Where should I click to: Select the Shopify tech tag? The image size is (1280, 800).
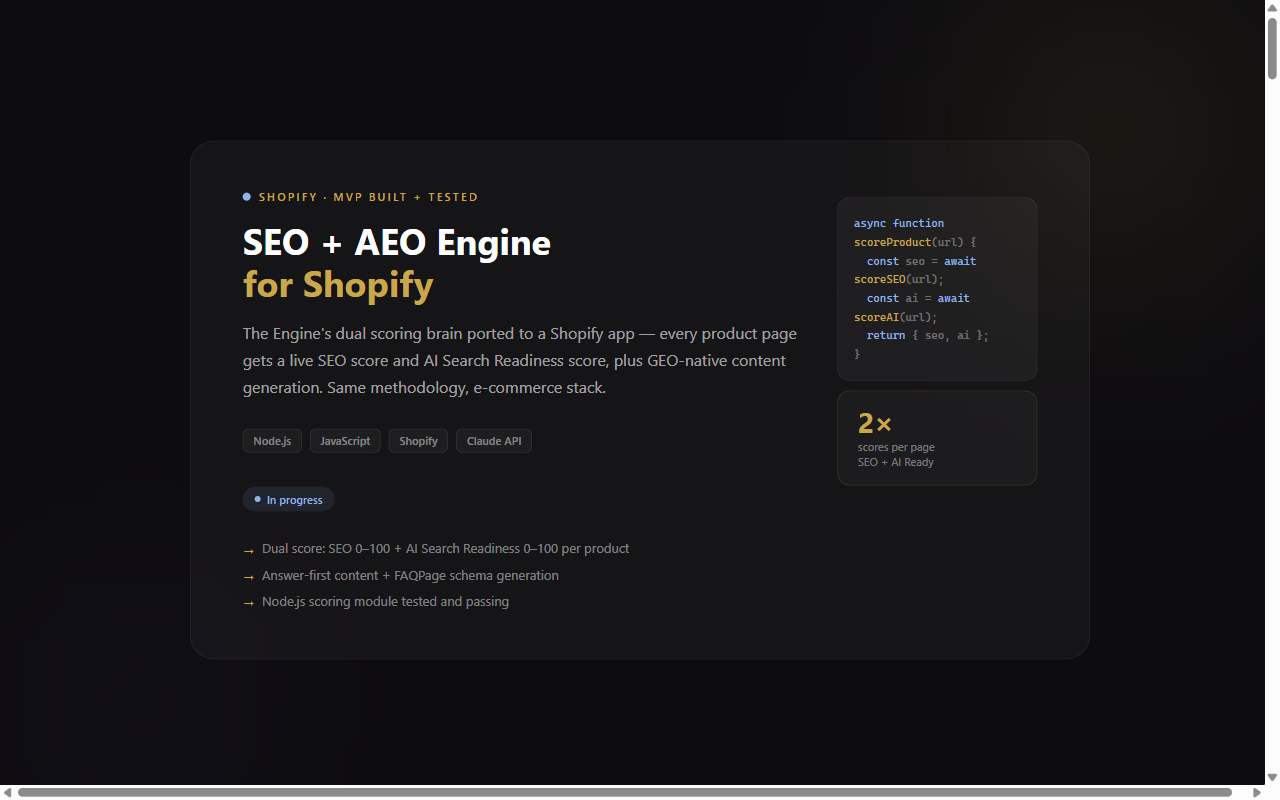tap(418, 441)
